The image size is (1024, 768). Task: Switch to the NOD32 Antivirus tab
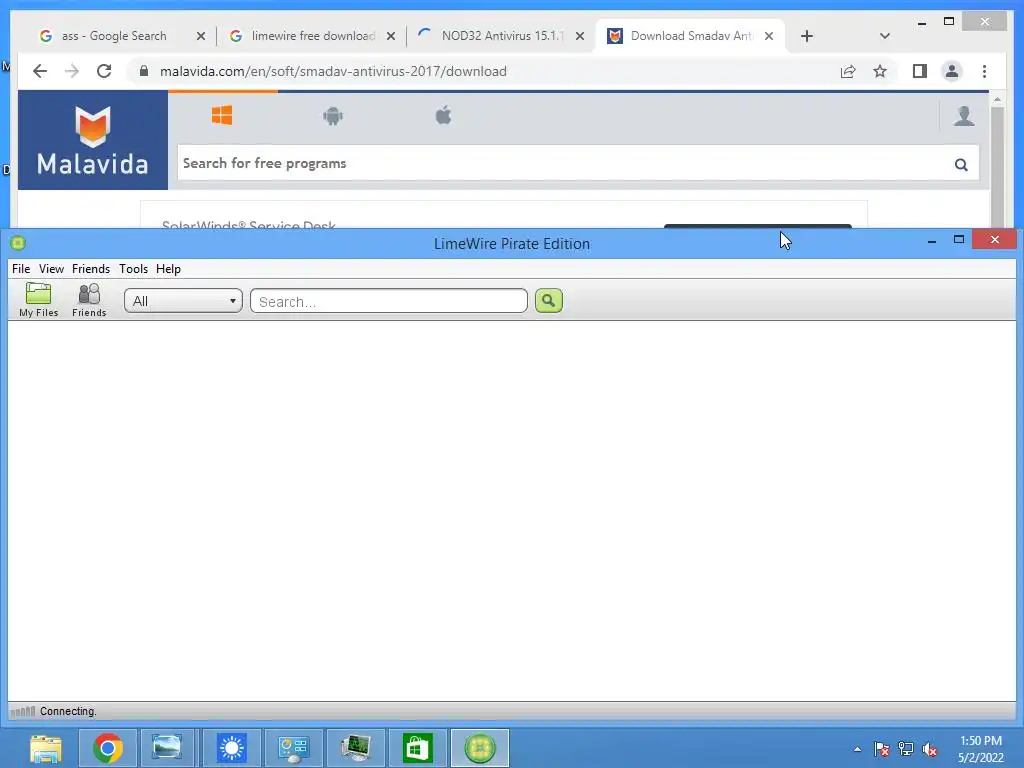[502, 36]
